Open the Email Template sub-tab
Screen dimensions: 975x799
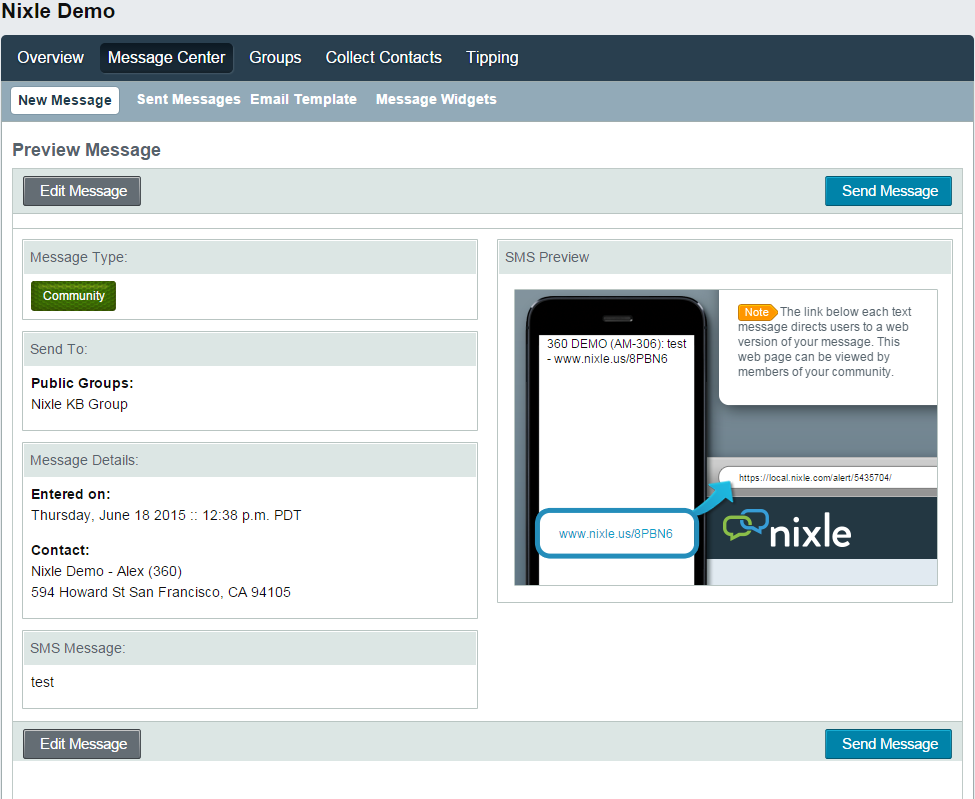[x=303, y=99]
